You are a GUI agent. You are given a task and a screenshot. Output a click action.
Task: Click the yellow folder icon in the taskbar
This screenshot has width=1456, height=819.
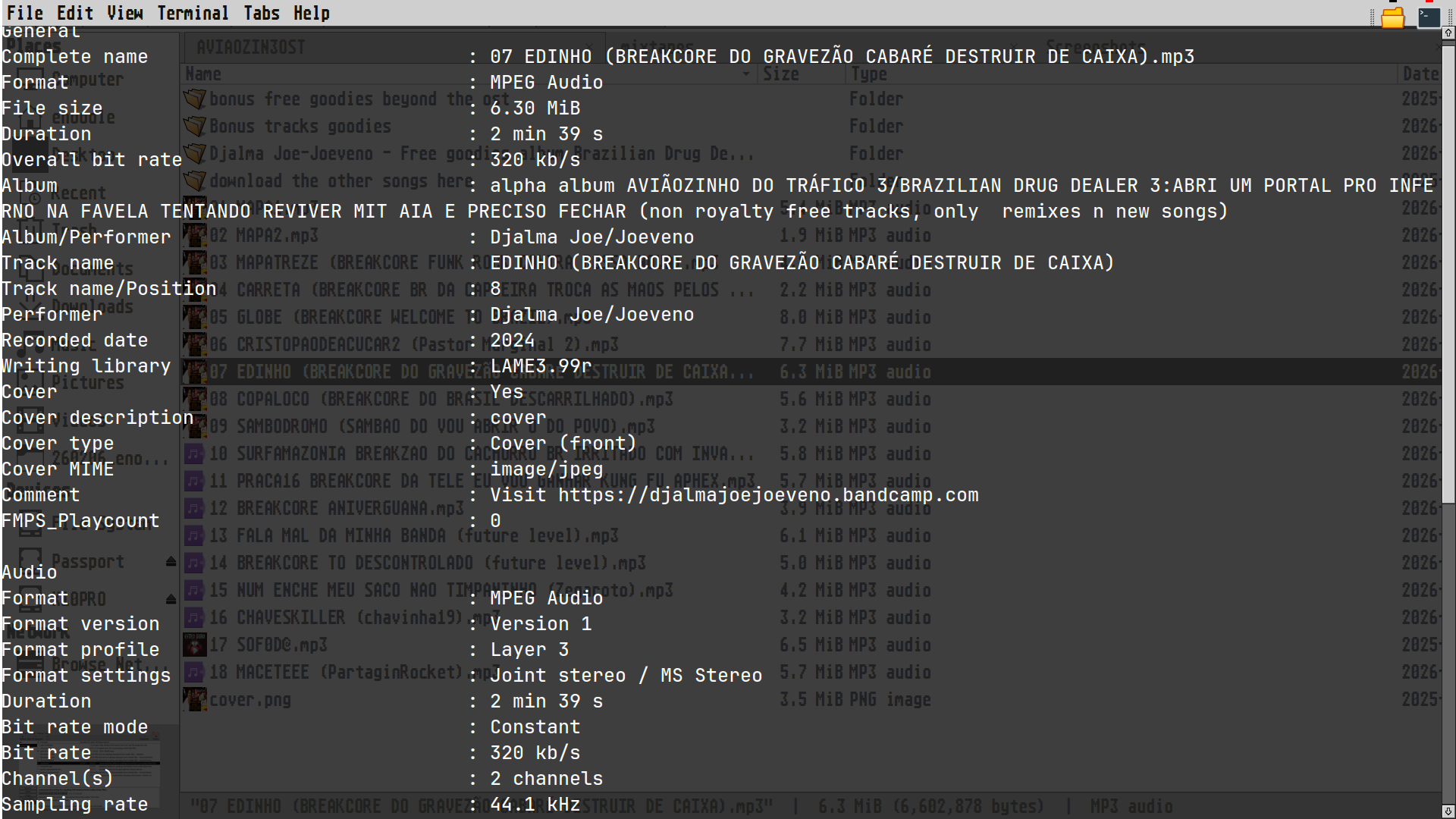1394,17
